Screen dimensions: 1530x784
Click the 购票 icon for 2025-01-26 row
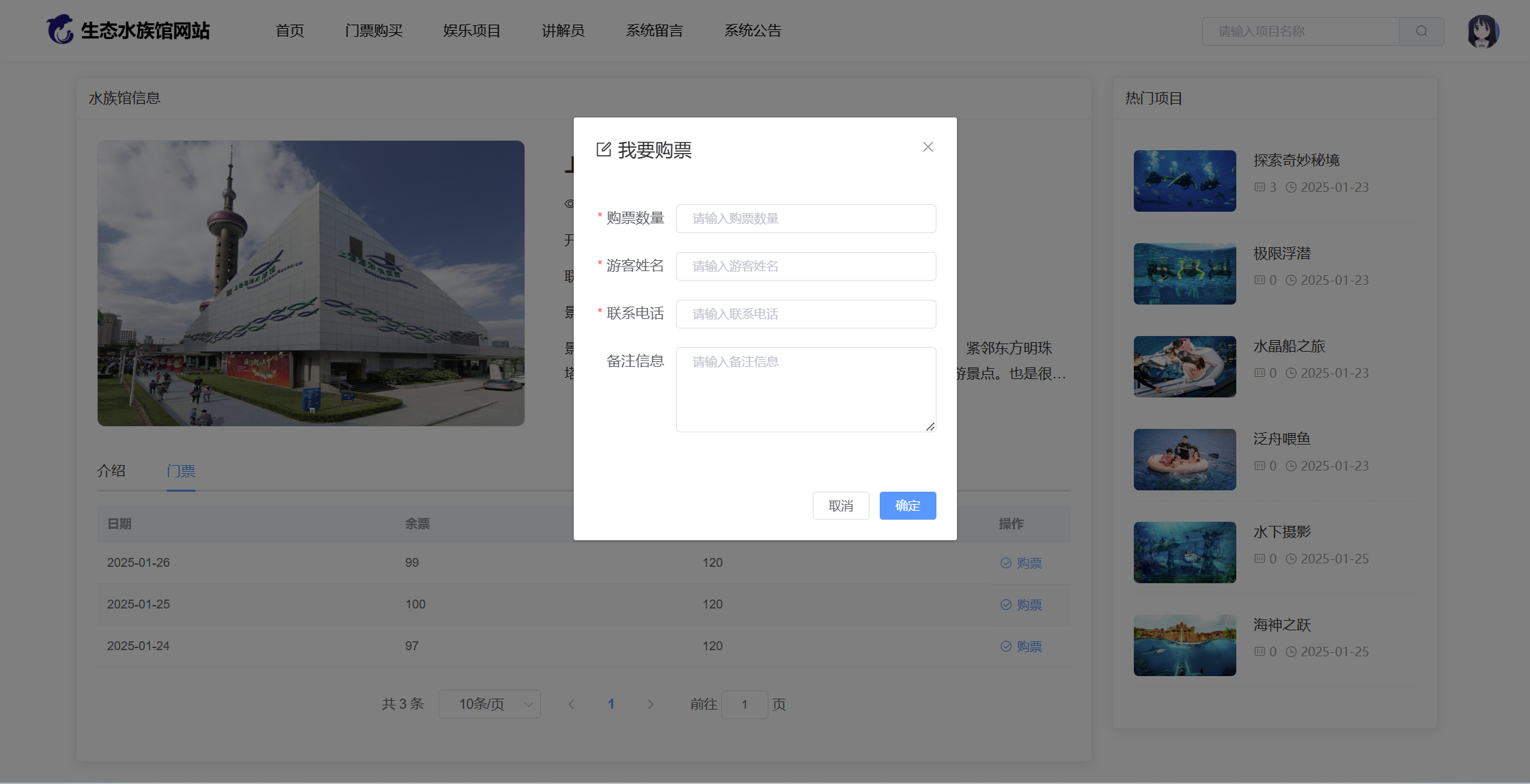pyautogui.click(x=1006, y=563)
